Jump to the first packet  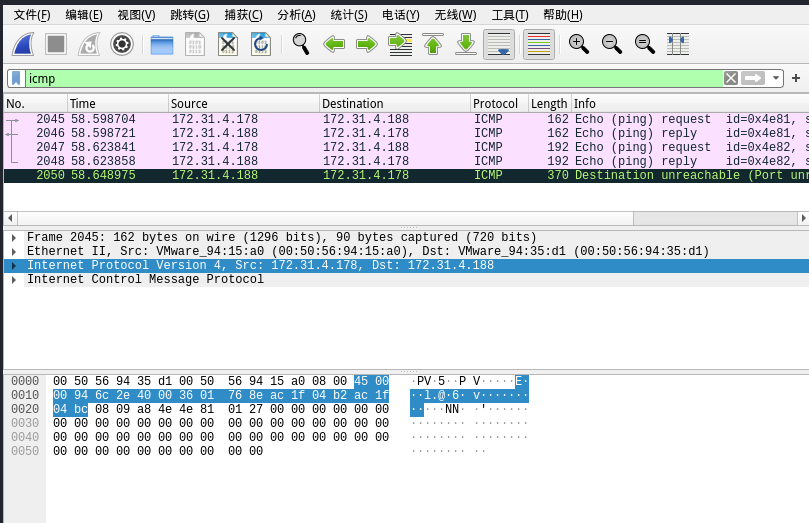[x=433, y=44]
